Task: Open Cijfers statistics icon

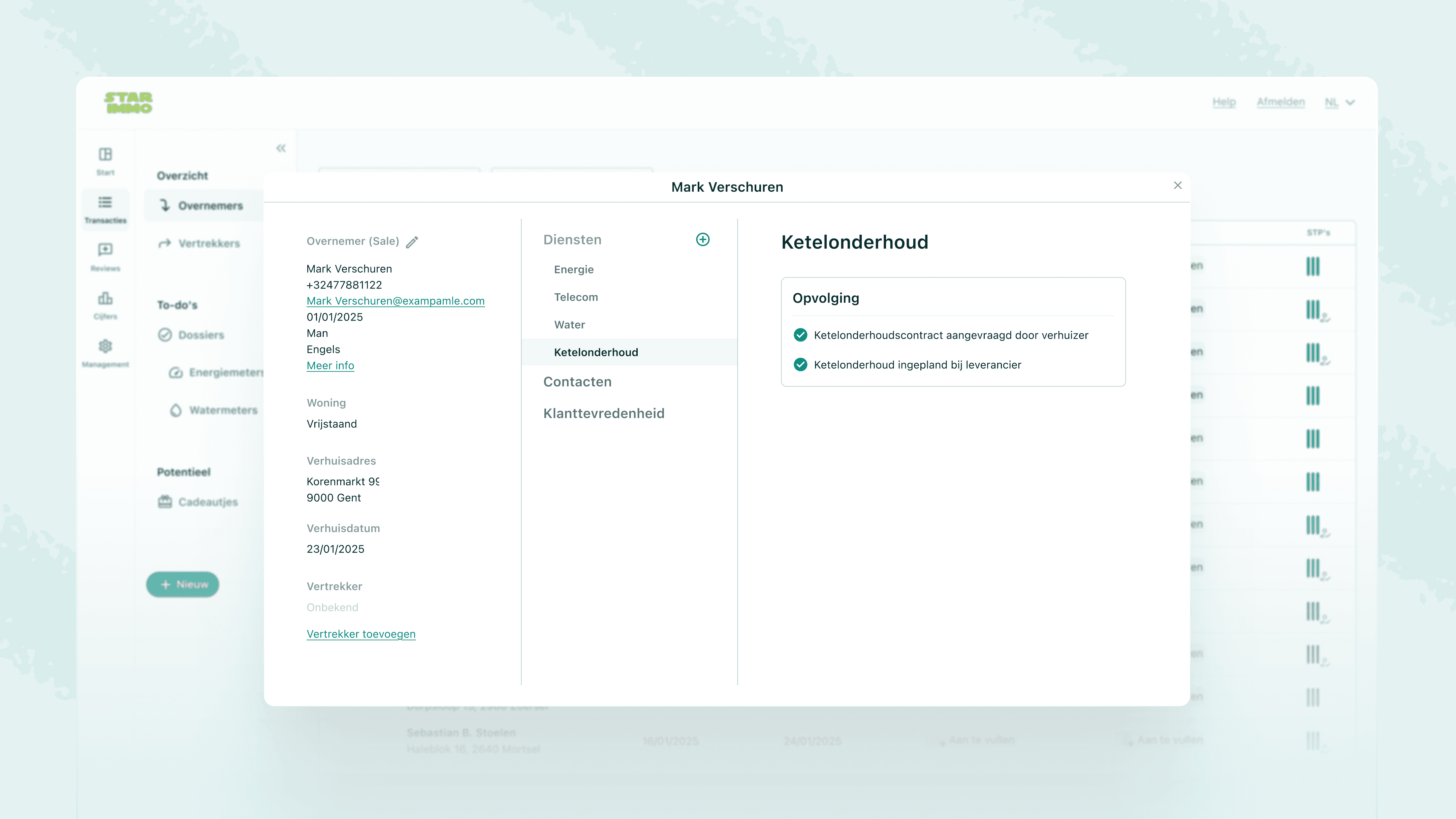Action: tap(105, 305)
